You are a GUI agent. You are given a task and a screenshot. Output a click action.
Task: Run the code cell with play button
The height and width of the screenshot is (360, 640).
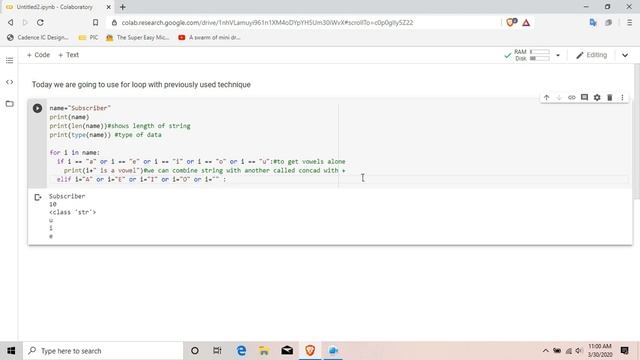pyautogui.click(x=37, y=108)
